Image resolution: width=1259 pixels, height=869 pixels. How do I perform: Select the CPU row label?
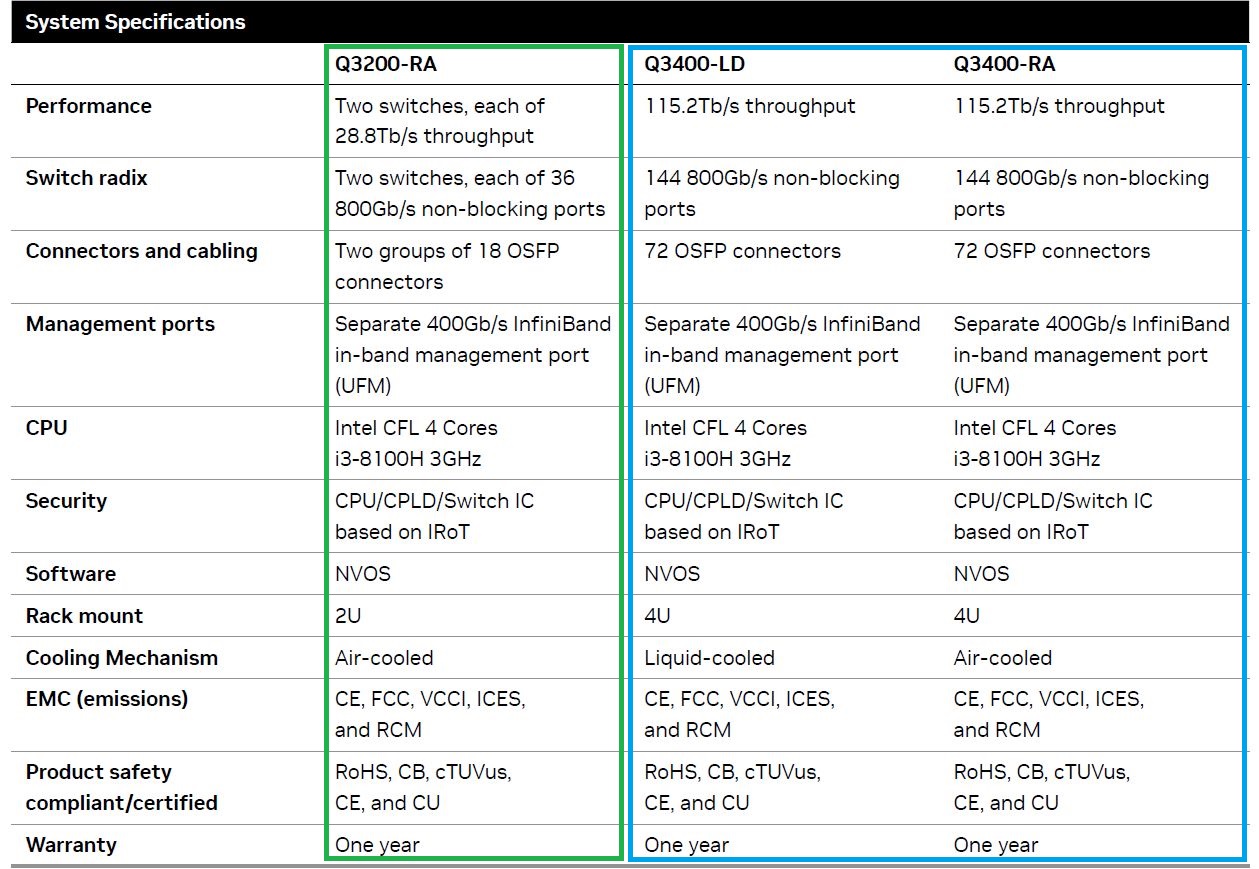click(46, 428)
